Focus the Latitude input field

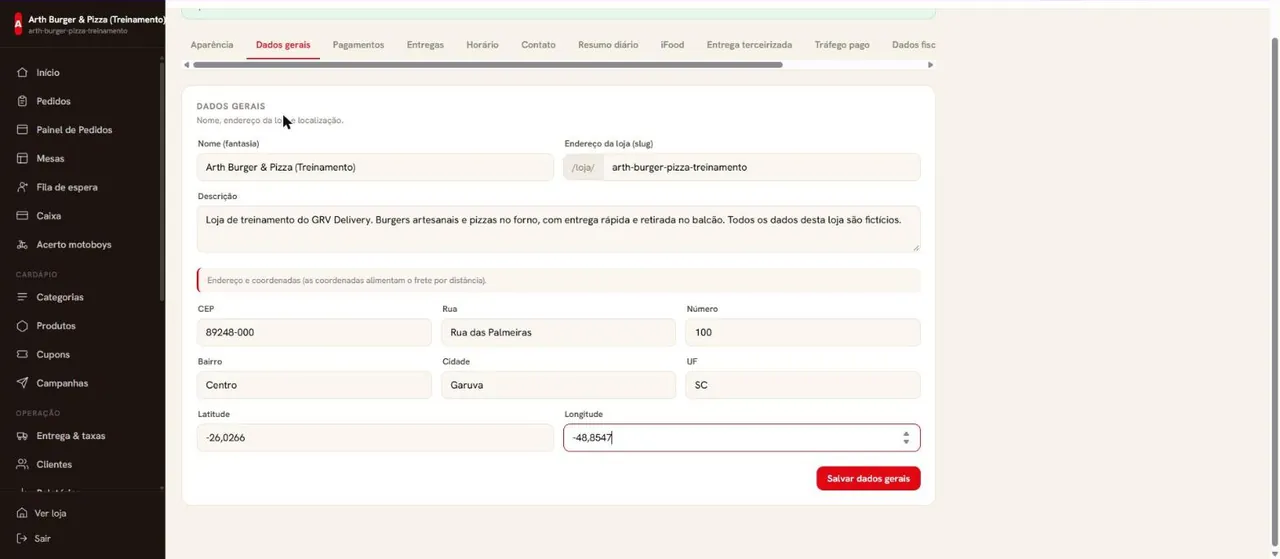pyautogui.click(x=375, y=438)
